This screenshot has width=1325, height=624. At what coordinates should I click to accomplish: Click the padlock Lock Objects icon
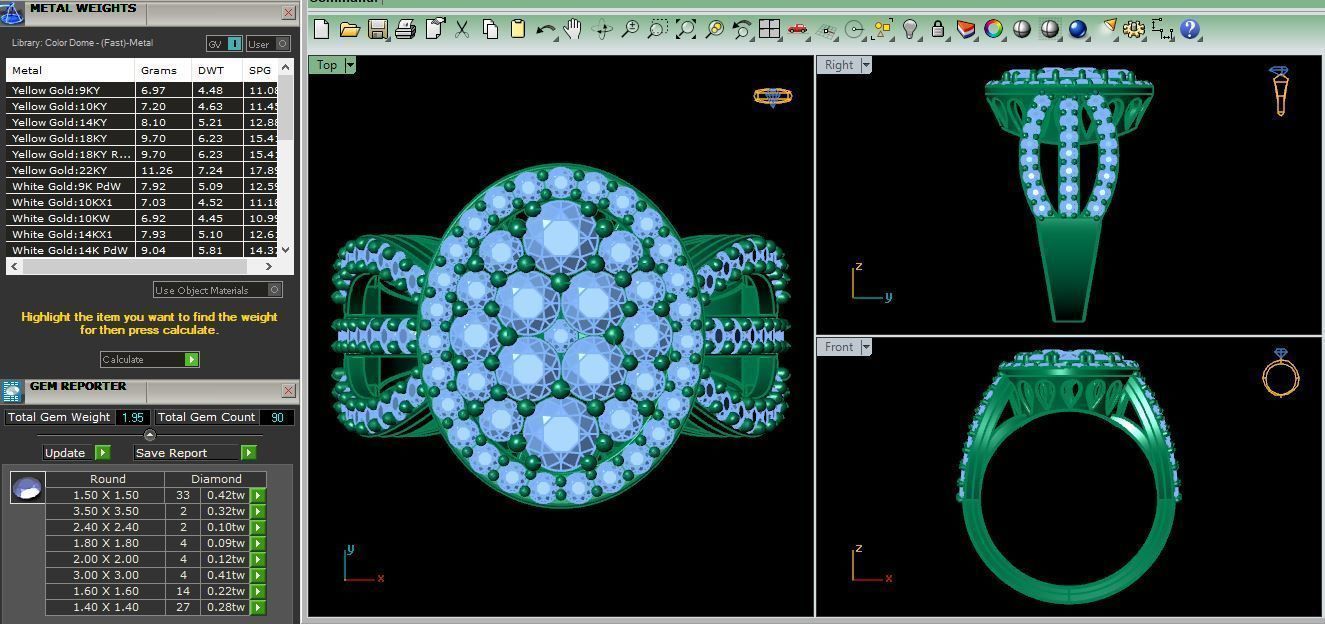click(x=938, y=29)
